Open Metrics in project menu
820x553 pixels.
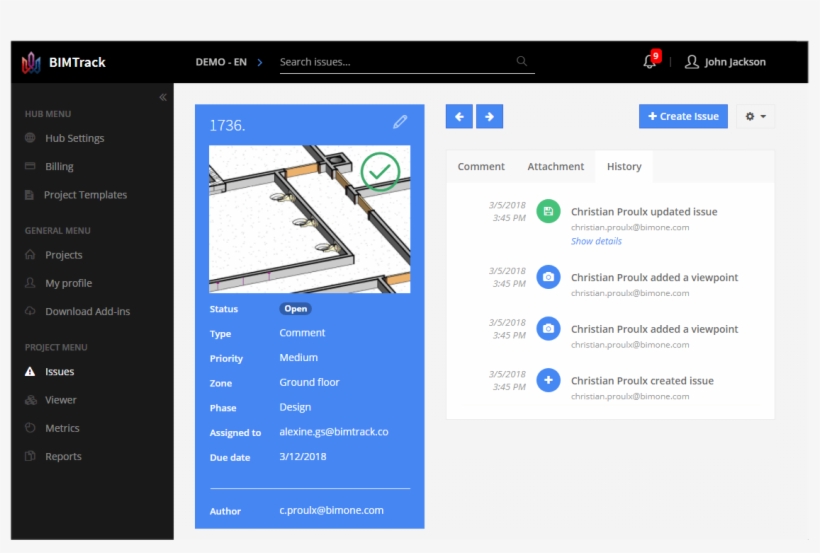(62, 428)
